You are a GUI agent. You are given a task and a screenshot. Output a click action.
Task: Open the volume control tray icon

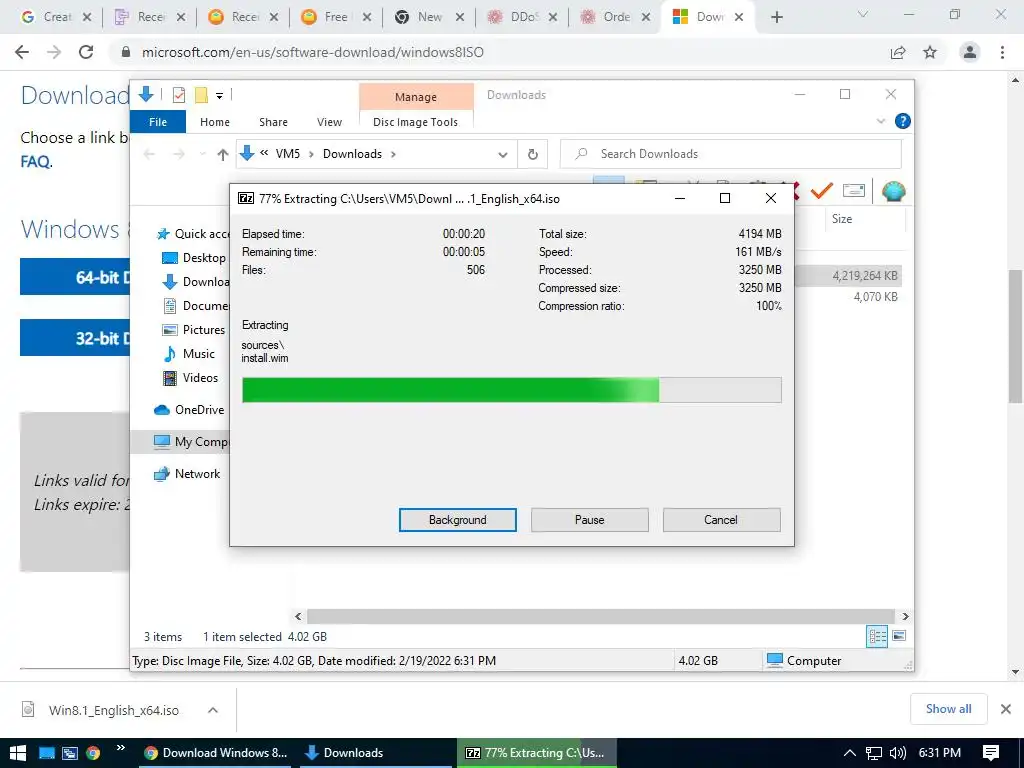898,753
